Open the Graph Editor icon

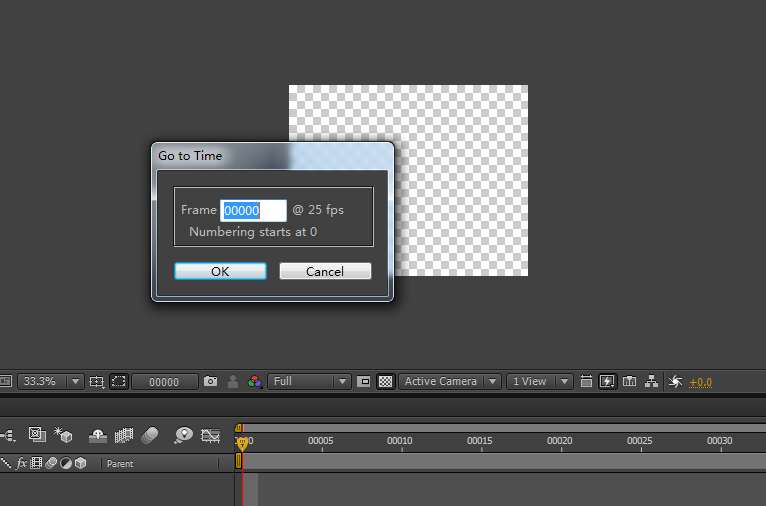tap(211, 435)
